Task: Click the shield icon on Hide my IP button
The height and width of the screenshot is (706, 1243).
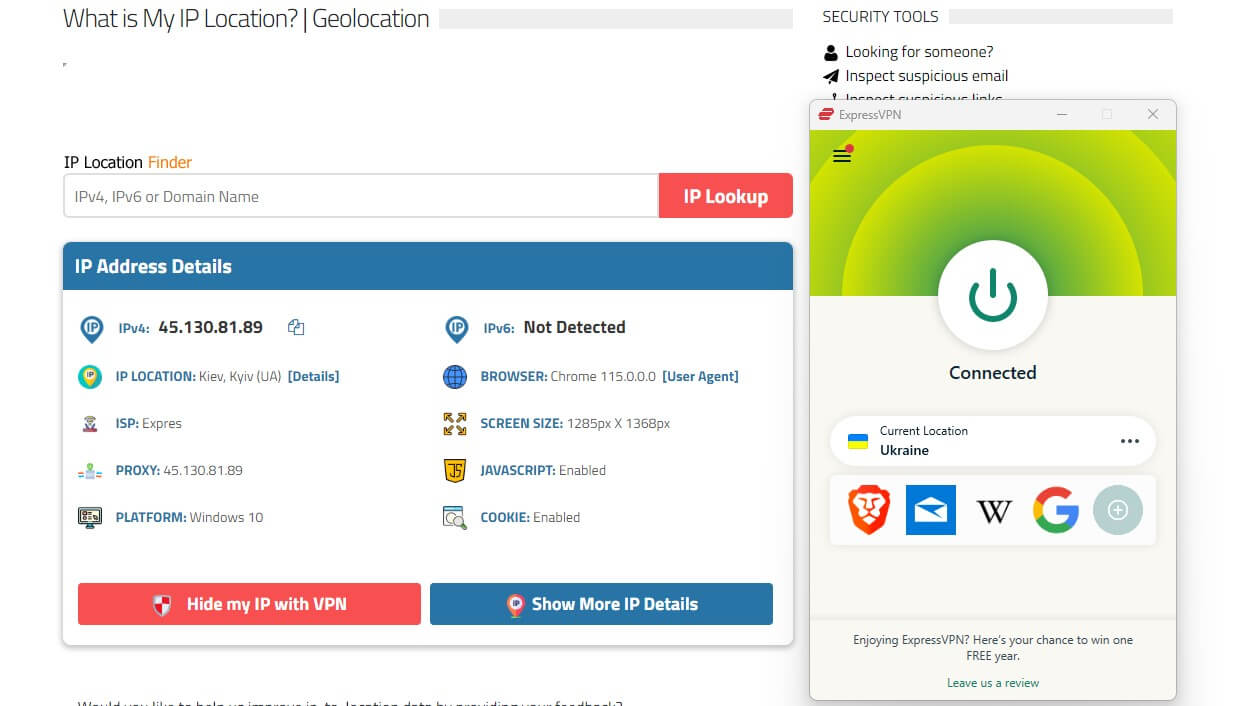Action: tap(162, 604)
